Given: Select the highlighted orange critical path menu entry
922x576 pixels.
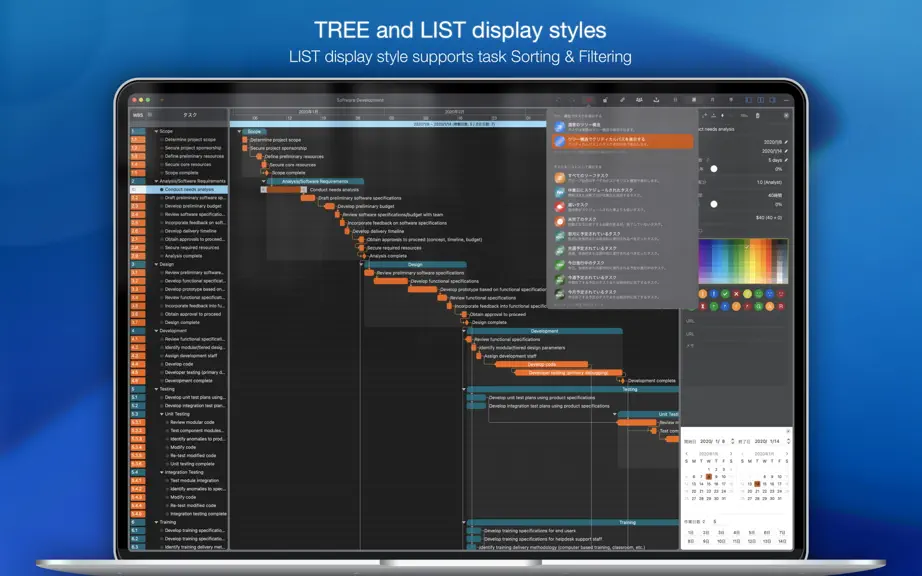Looking at the screenshot, I should (623, 141).
